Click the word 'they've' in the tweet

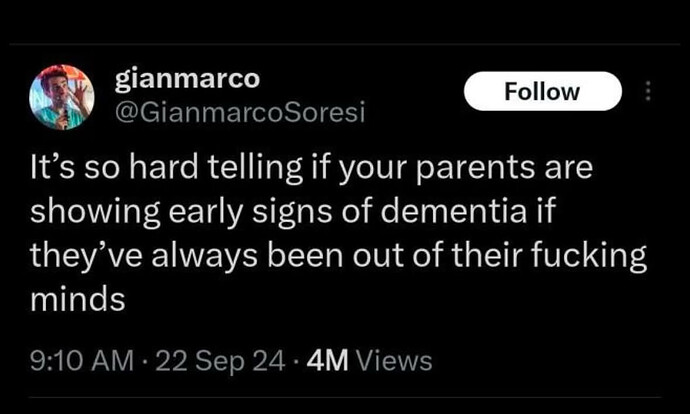click(x=86, y=256)
